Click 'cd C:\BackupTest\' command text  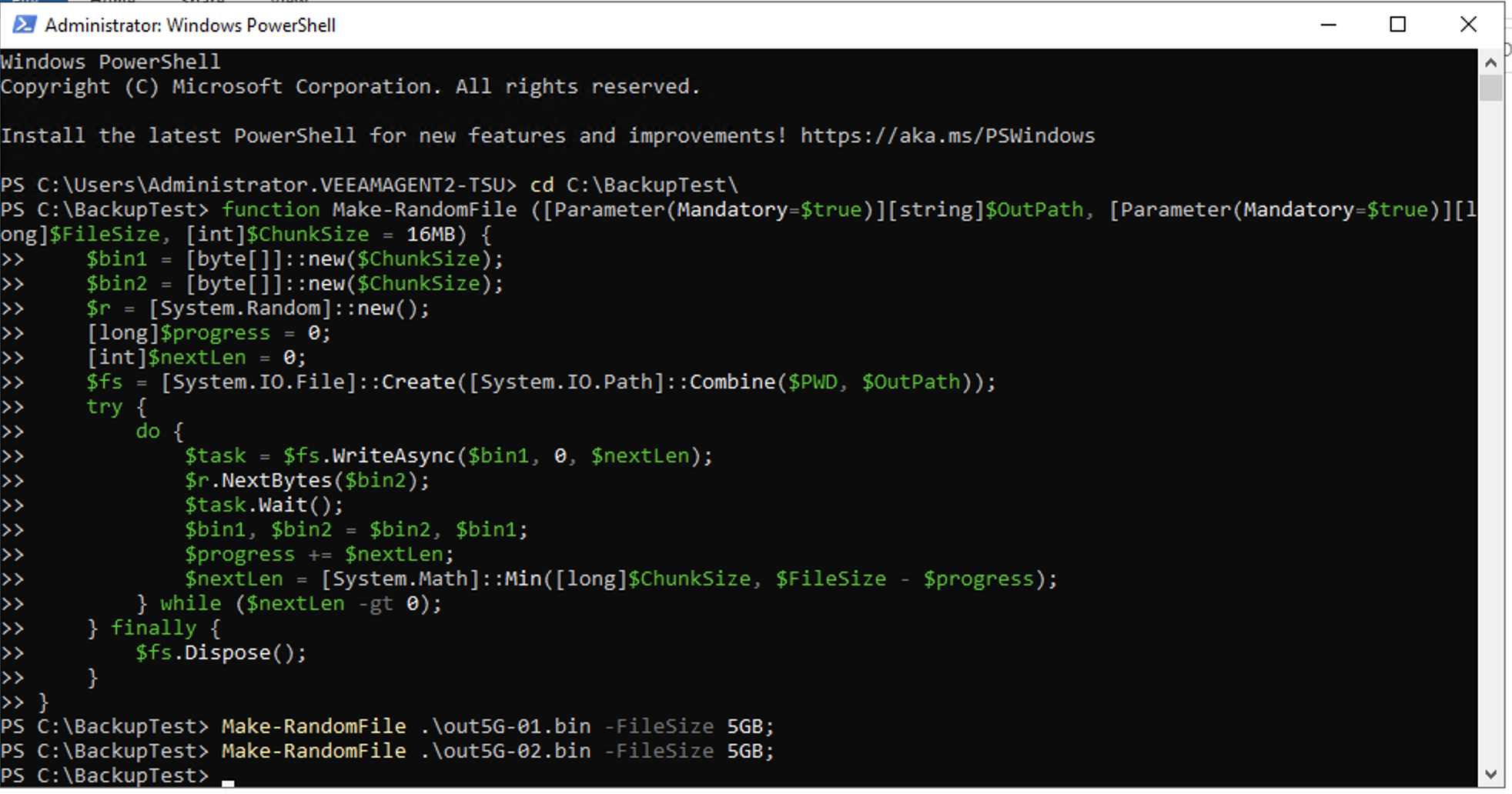click(634, 185)
